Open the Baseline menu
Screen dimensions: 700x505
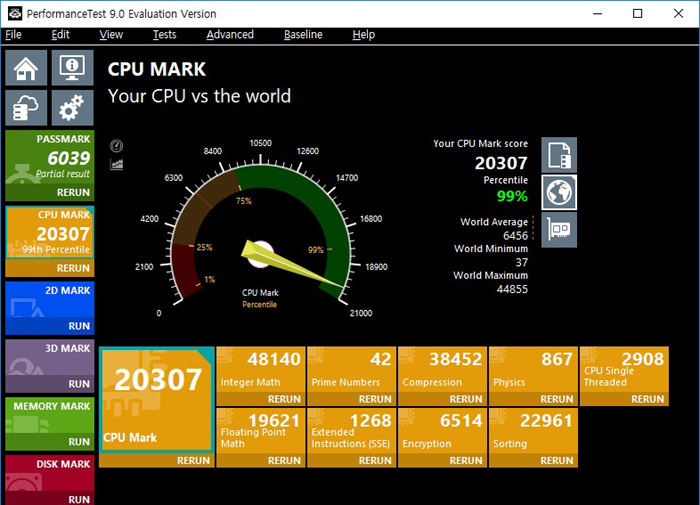click(303, 35)
